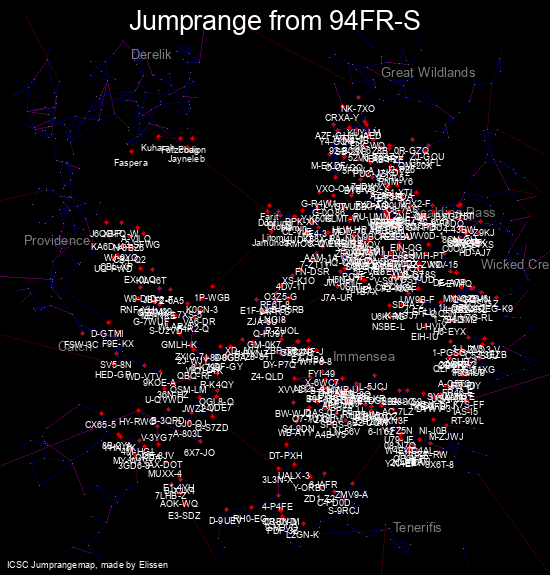
Task: Select the Providence region label
Action: pyautogui.click(x=57, y=241)
